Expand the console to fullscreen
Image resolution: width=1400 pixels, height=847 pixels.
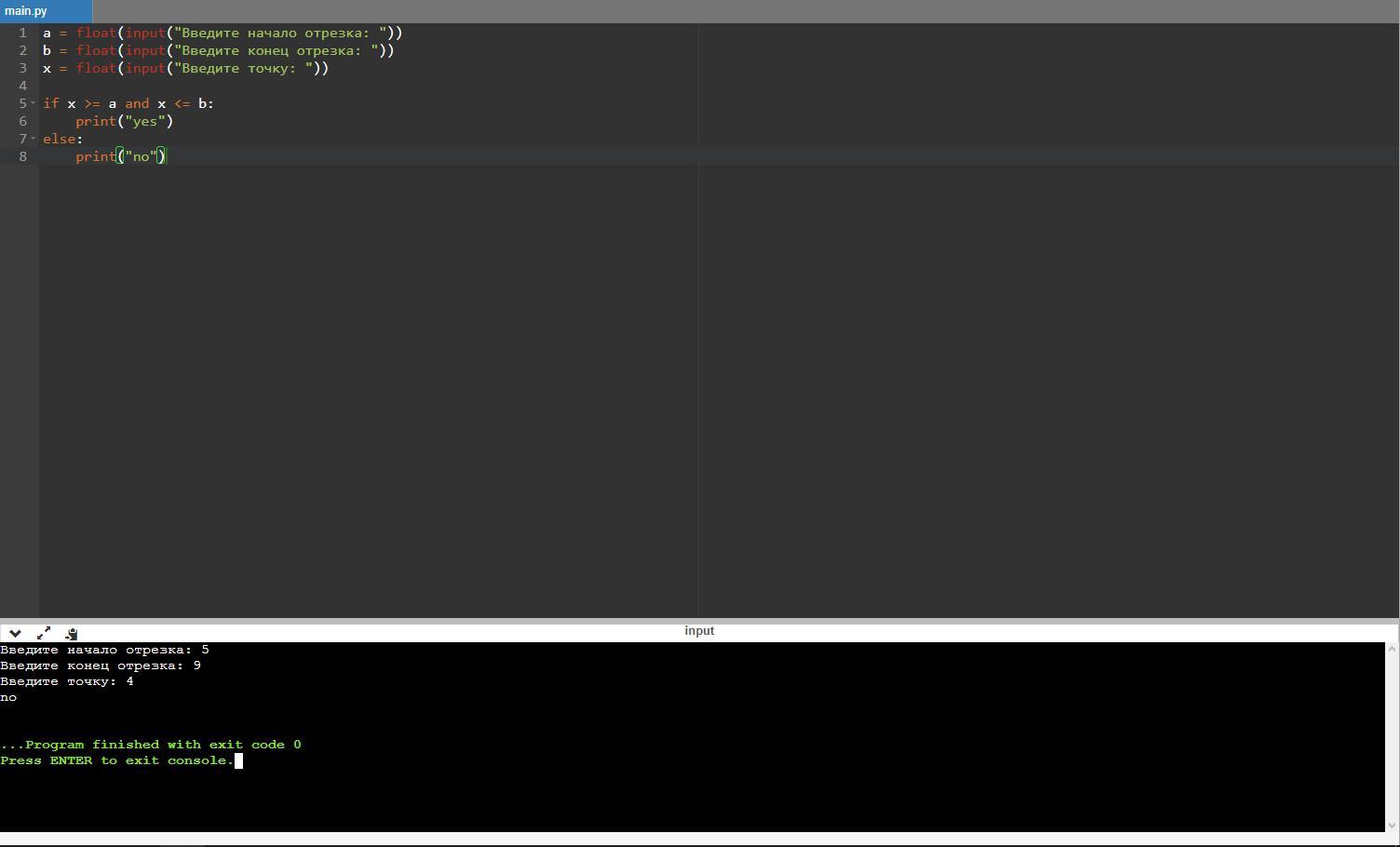44,633
